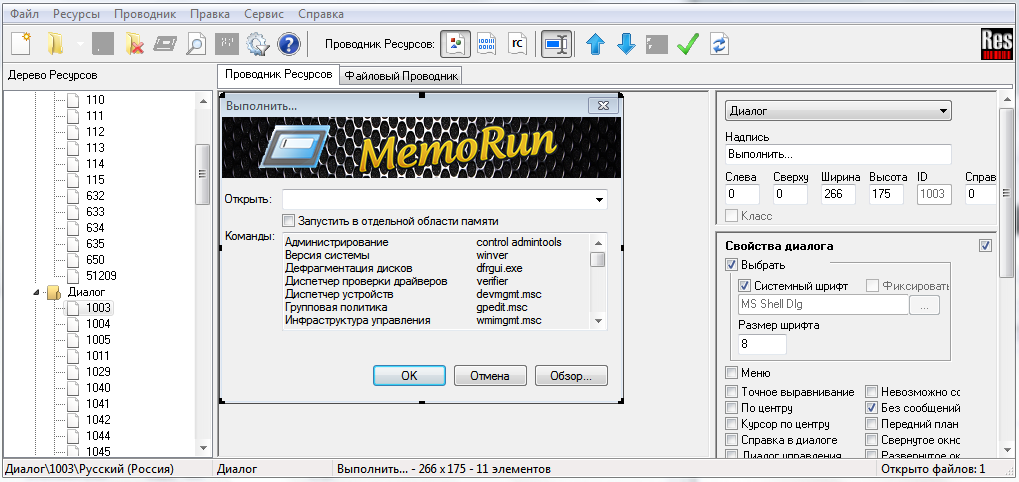Click the Обзор... button

[x=571, y=375]
